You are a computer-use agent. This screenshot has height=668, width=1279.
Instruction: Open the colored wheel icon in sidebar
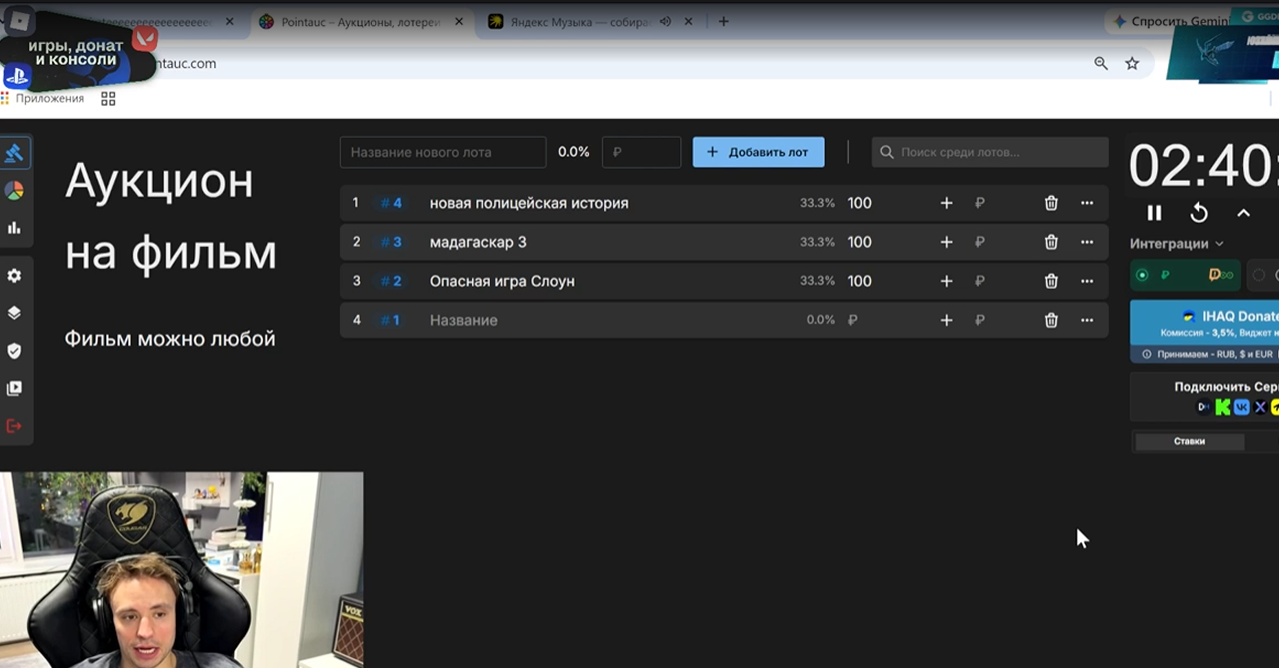click(14, 190)
